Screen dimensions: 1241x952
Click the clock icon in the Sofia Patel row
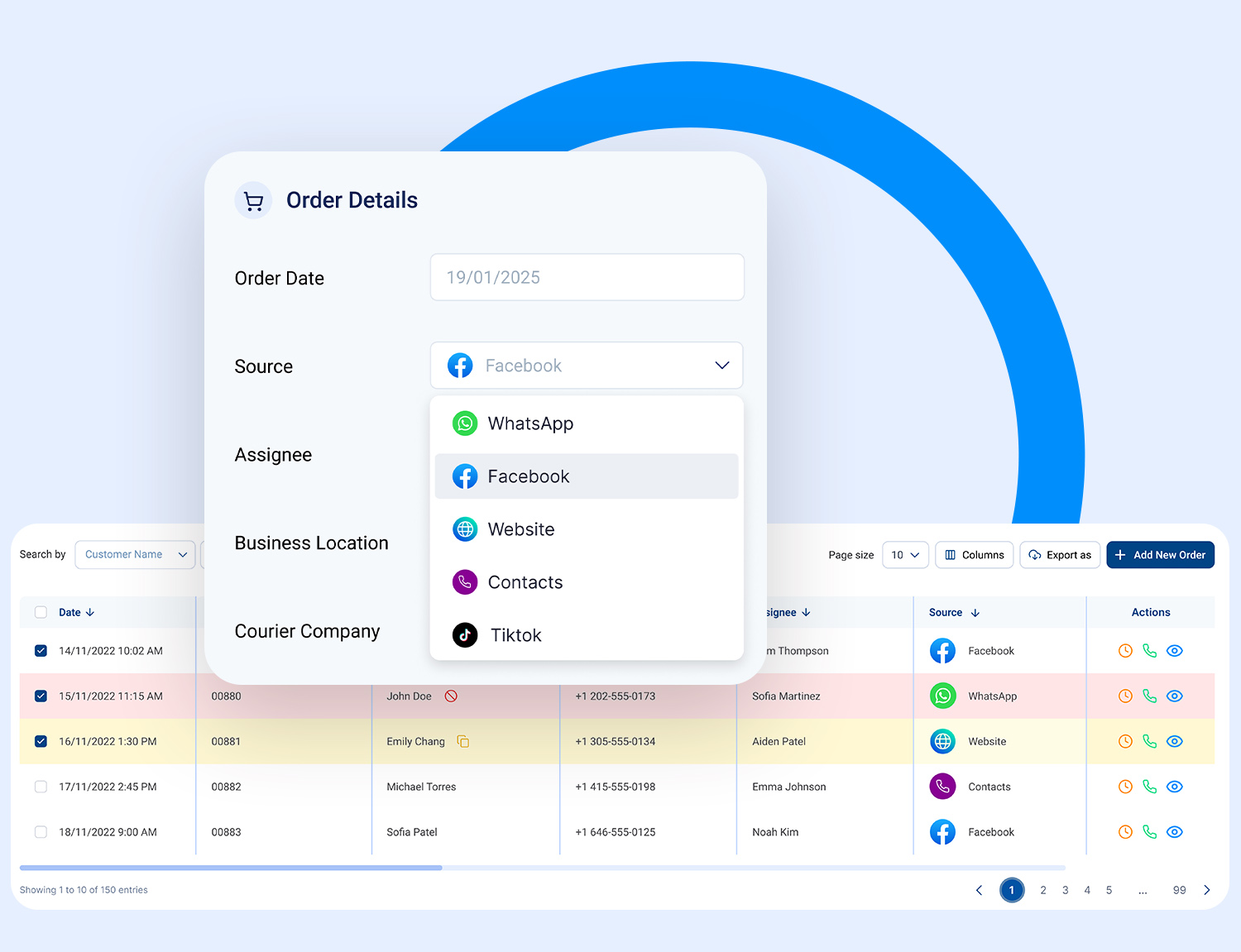coord(1125,832)
